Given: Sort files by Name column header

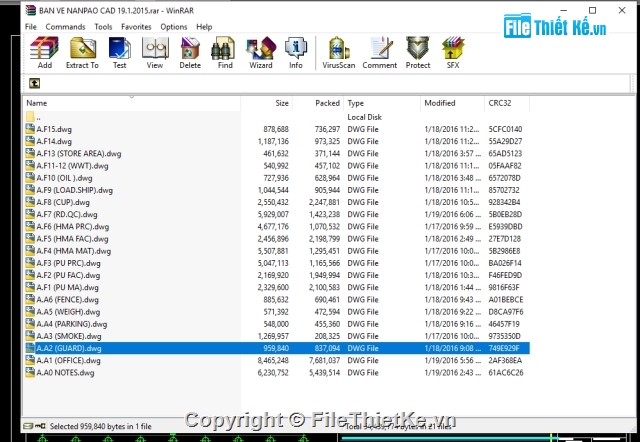Looking at the screenshot, I should coord(131,103).
